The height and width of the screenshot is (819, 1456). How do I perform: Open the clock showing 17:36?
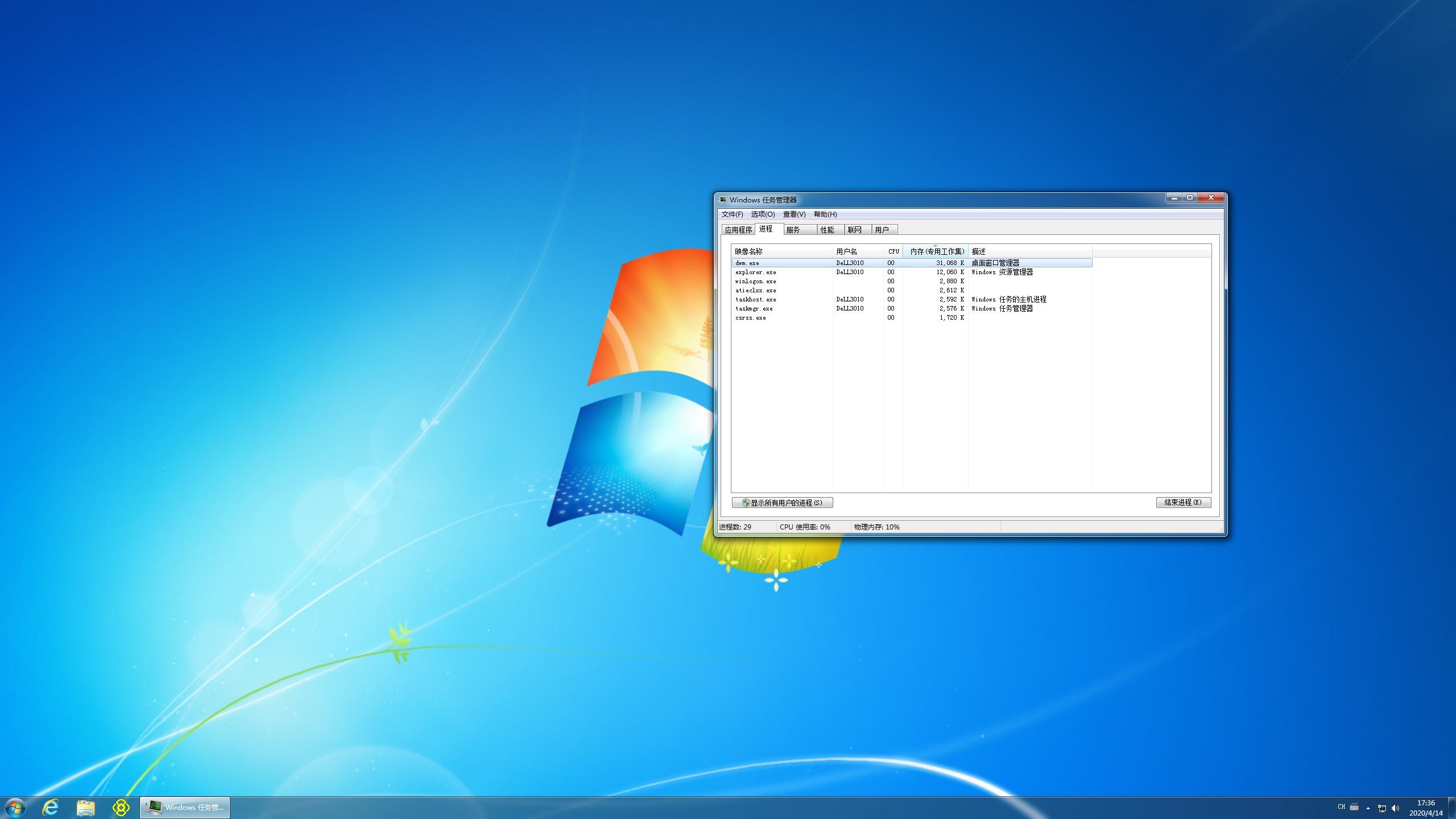click(x=1426, y=808)
